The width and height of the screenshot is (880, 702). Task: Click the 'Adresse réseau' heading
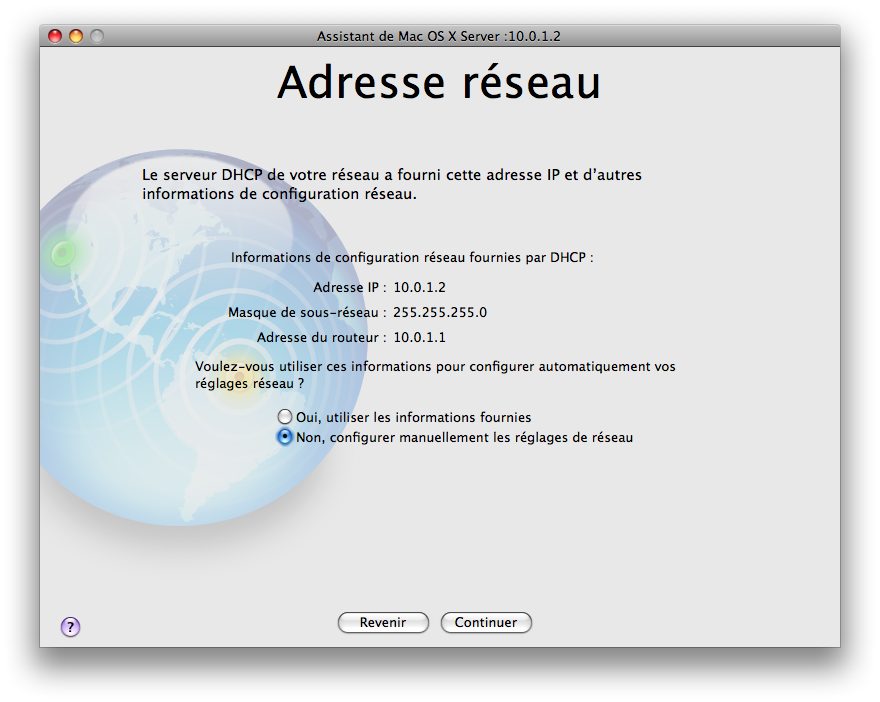click(x=439, y=83)
